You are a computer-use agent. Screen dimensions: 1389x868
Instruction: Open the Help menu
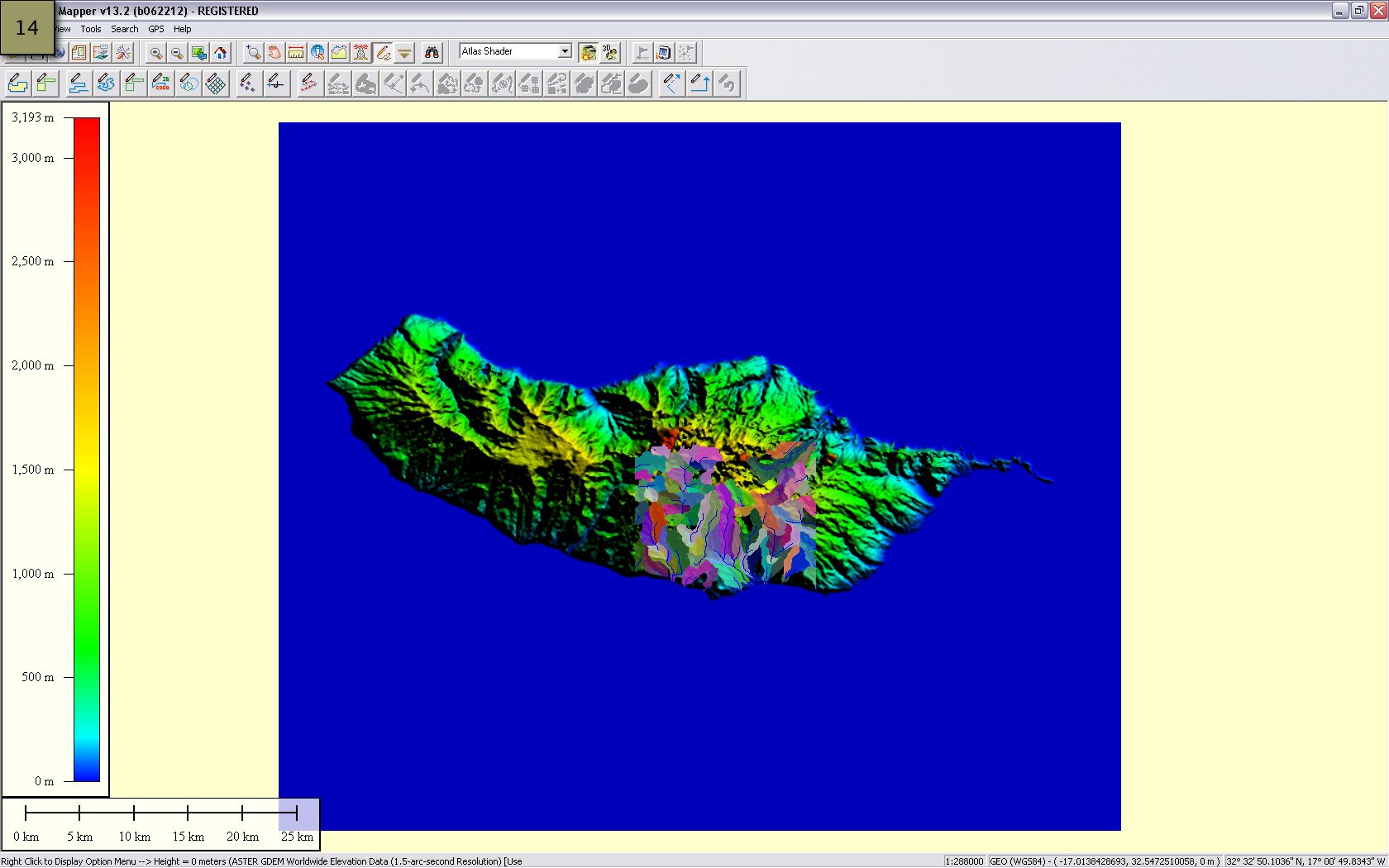[183, 29]
